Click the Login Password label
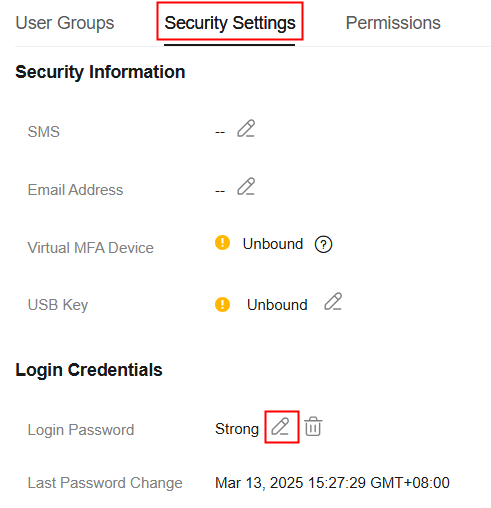Image resolution: width=491 pixels, height=508 pixels. click(81, 430)
